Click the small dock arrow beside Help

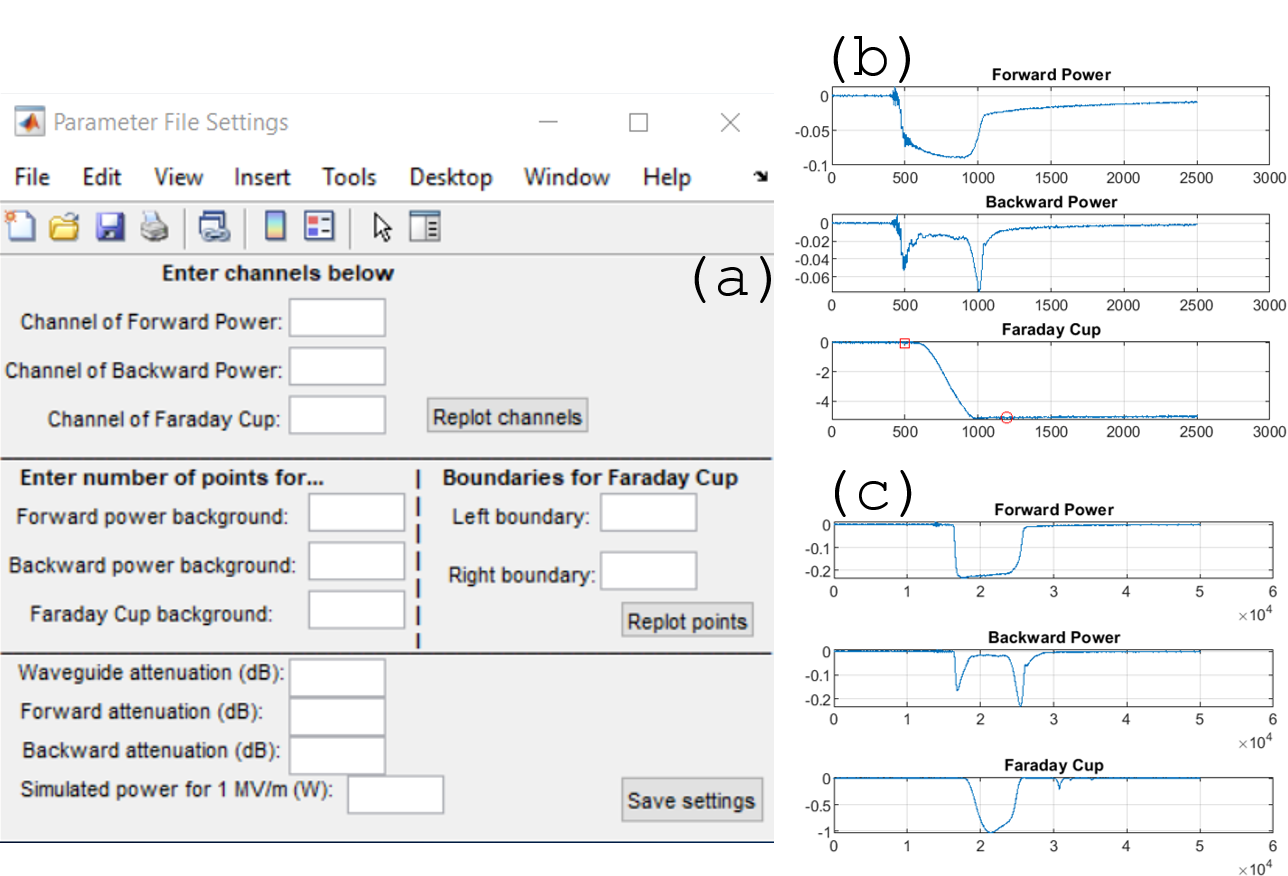click(x=761, y=176)
